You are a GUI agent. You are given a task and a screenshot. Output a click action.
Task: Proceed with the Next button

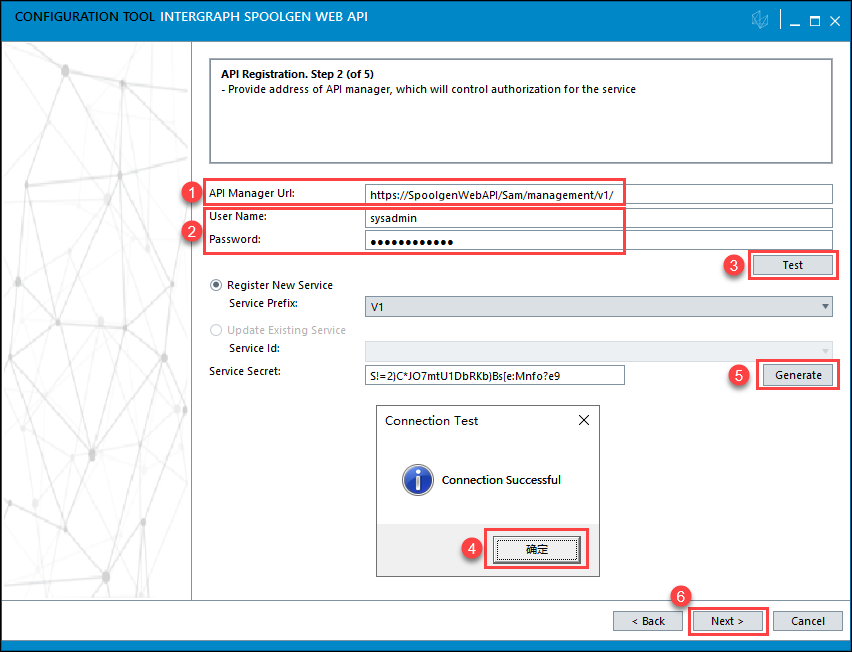728,621
